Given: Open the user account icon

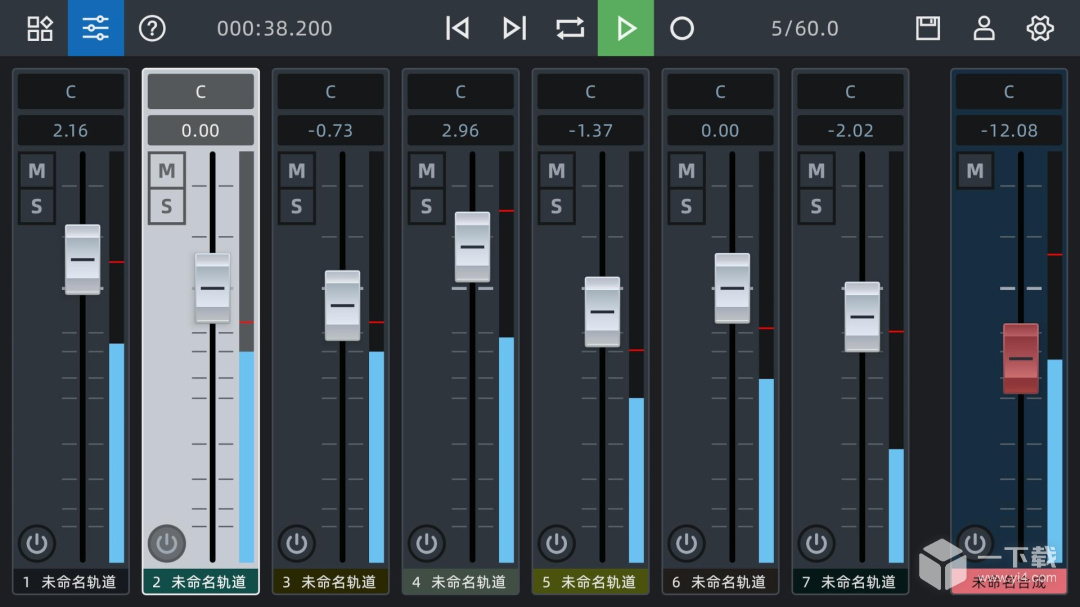Looking at the screenshot, I should click(x=984, y=28).
